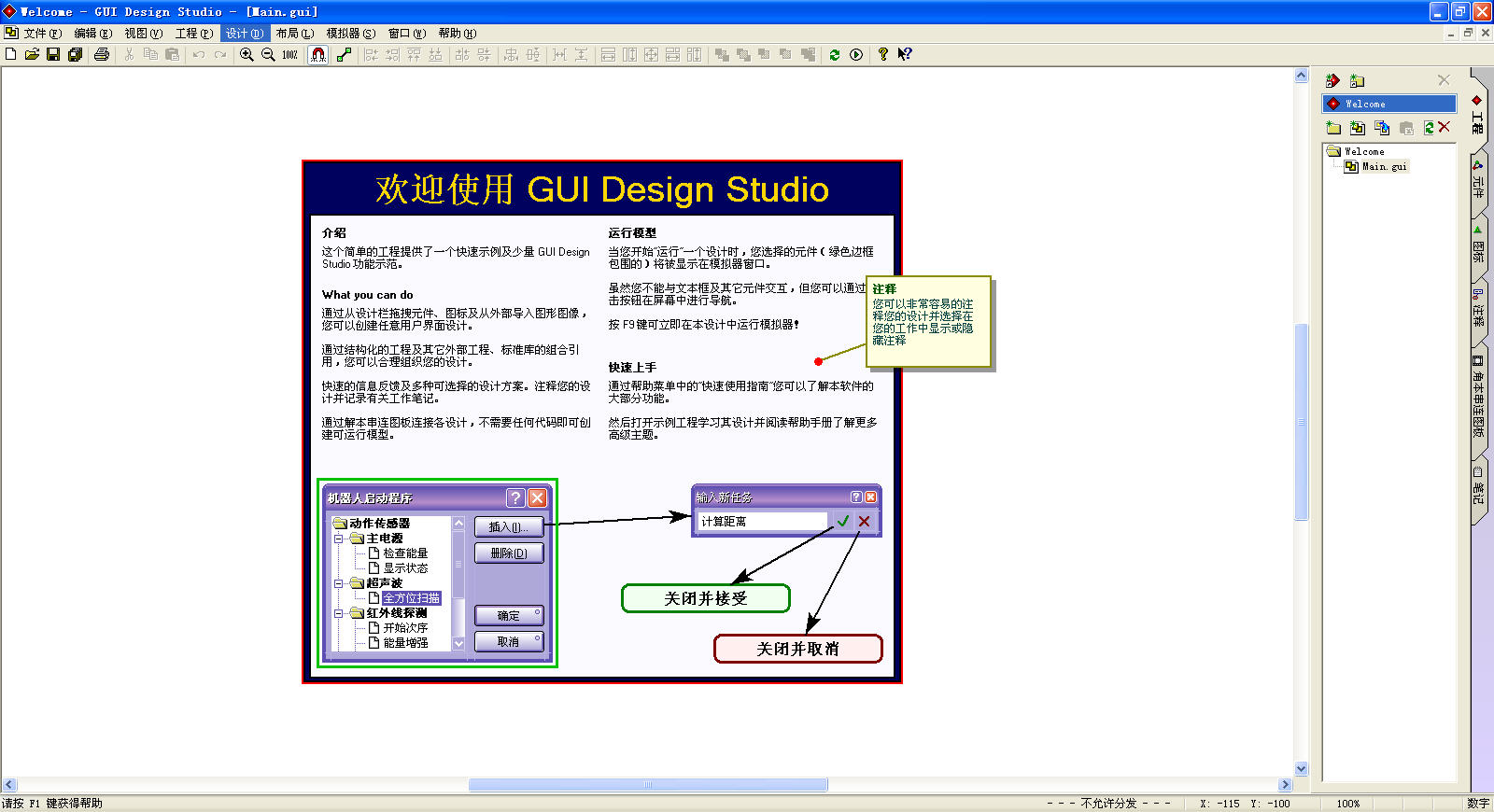Click the 删除(D) button in mock dialog
Screen dimensions: 1494x812
pos(509,553)
